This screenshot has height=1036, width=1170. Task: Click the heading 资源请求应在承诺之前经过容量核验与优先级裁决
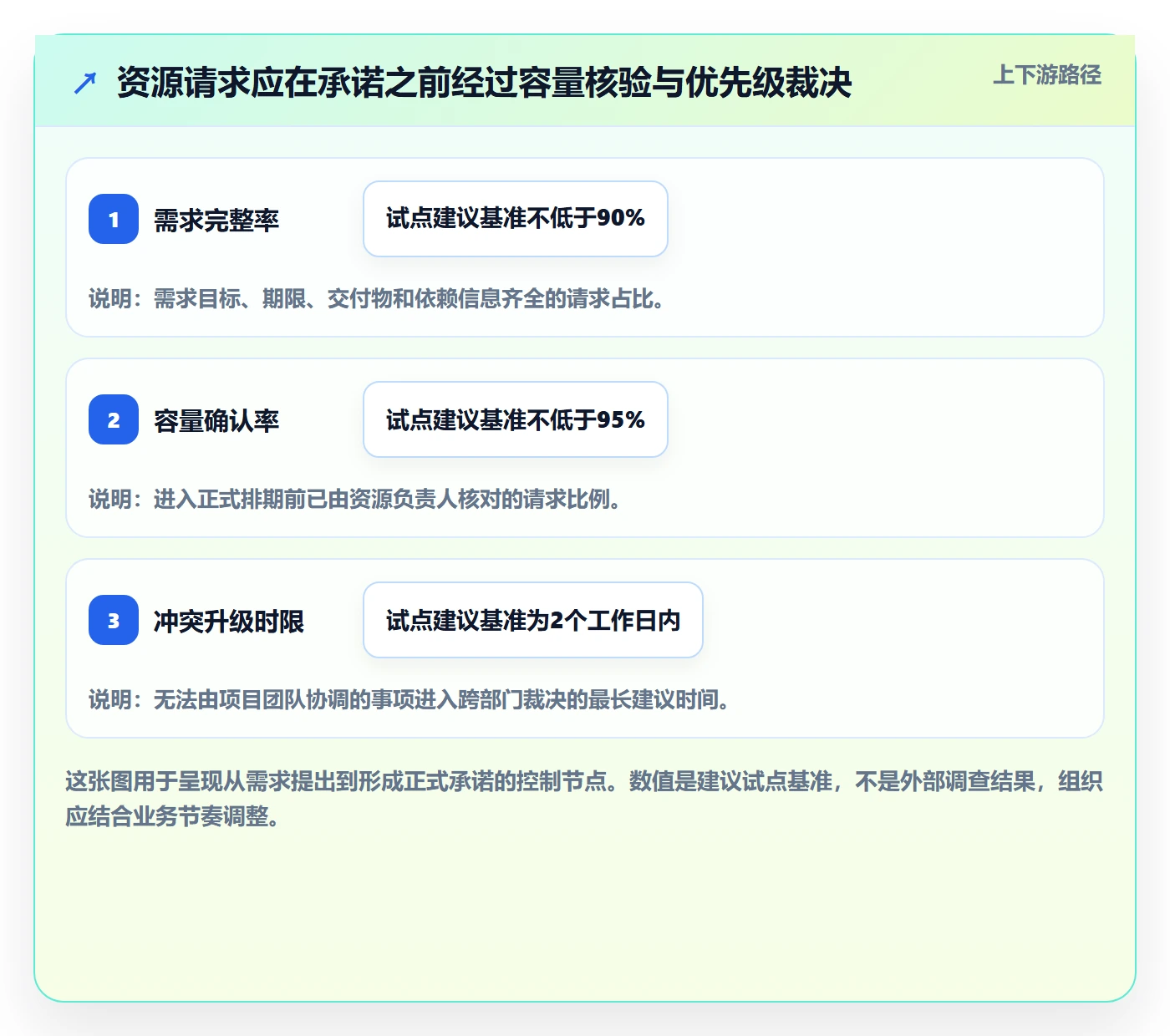coord(485,83)
